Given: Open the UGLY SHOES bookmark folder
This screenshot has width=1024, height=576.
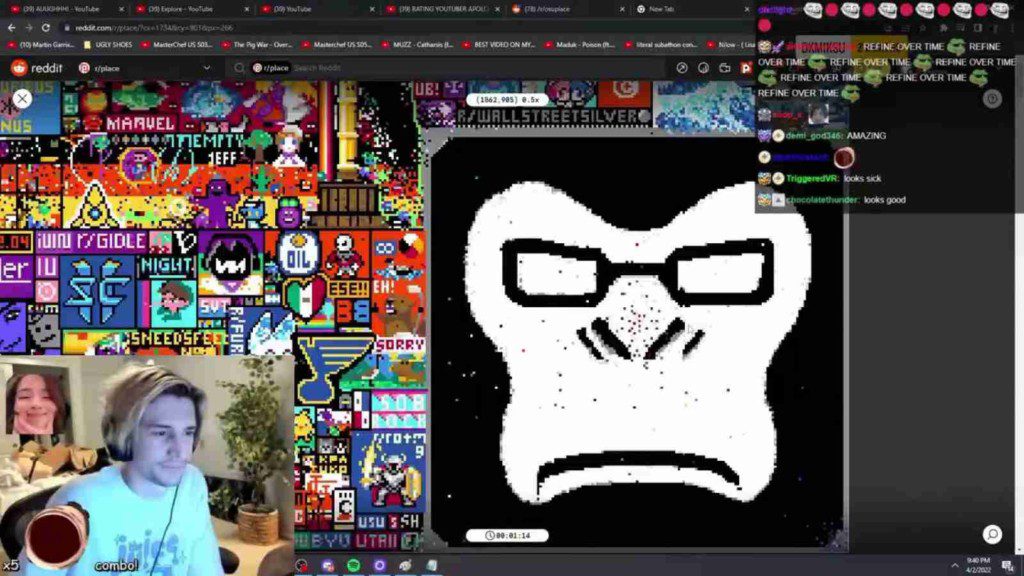Looking at the screenshot, I should pos(108,44).
